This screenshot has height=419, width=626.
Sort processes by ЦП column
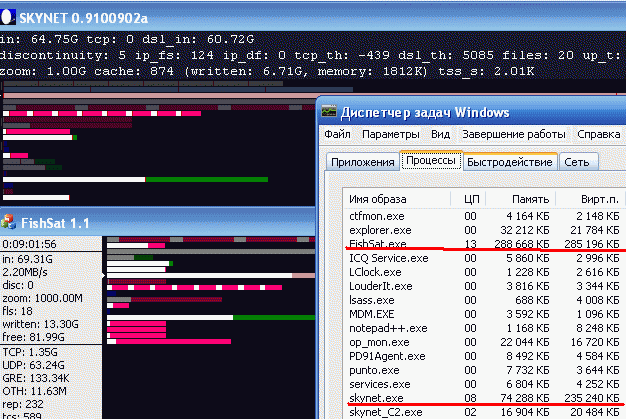(x=468, y=199)
